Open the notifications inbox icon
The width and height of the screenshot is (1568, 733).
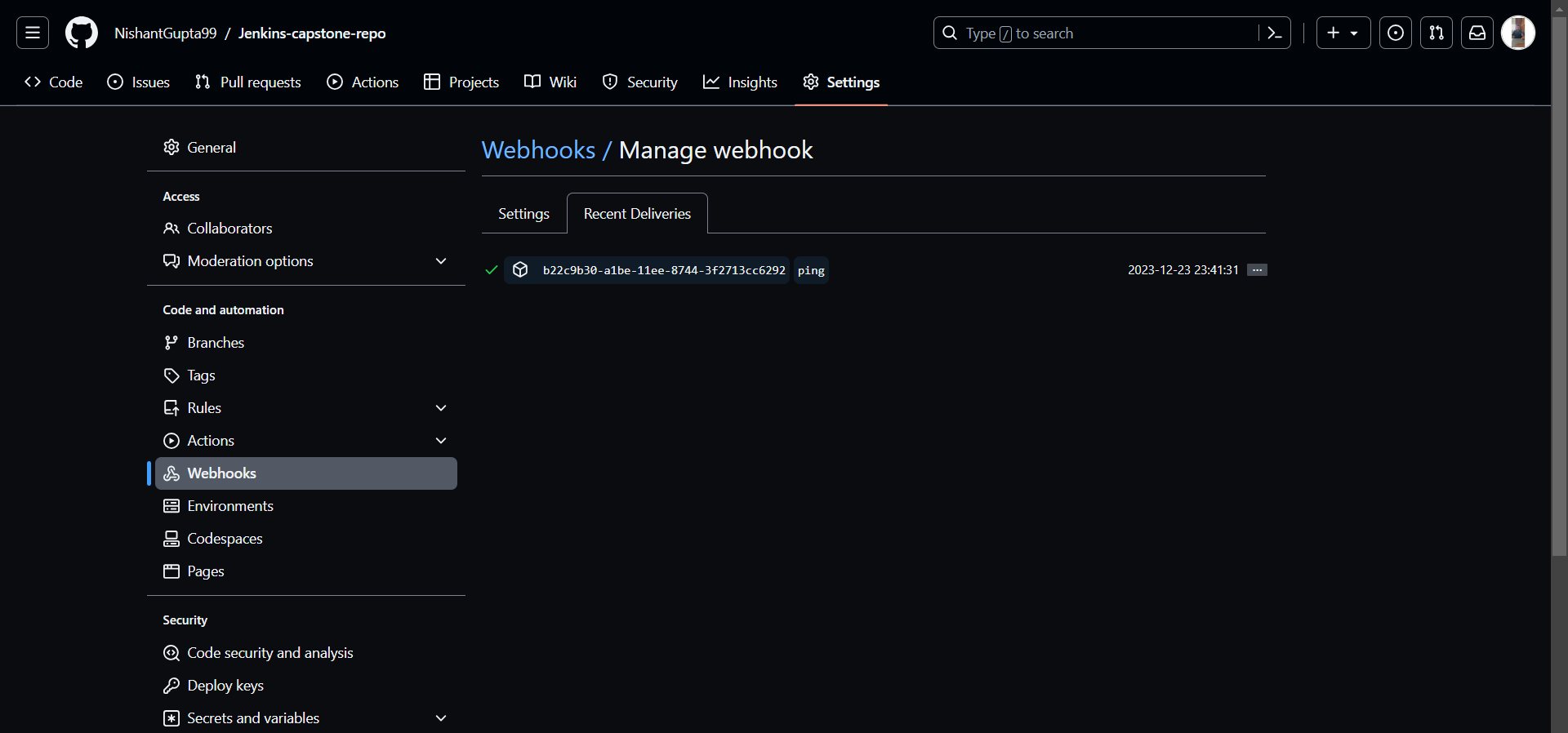tap(1477, 33)
